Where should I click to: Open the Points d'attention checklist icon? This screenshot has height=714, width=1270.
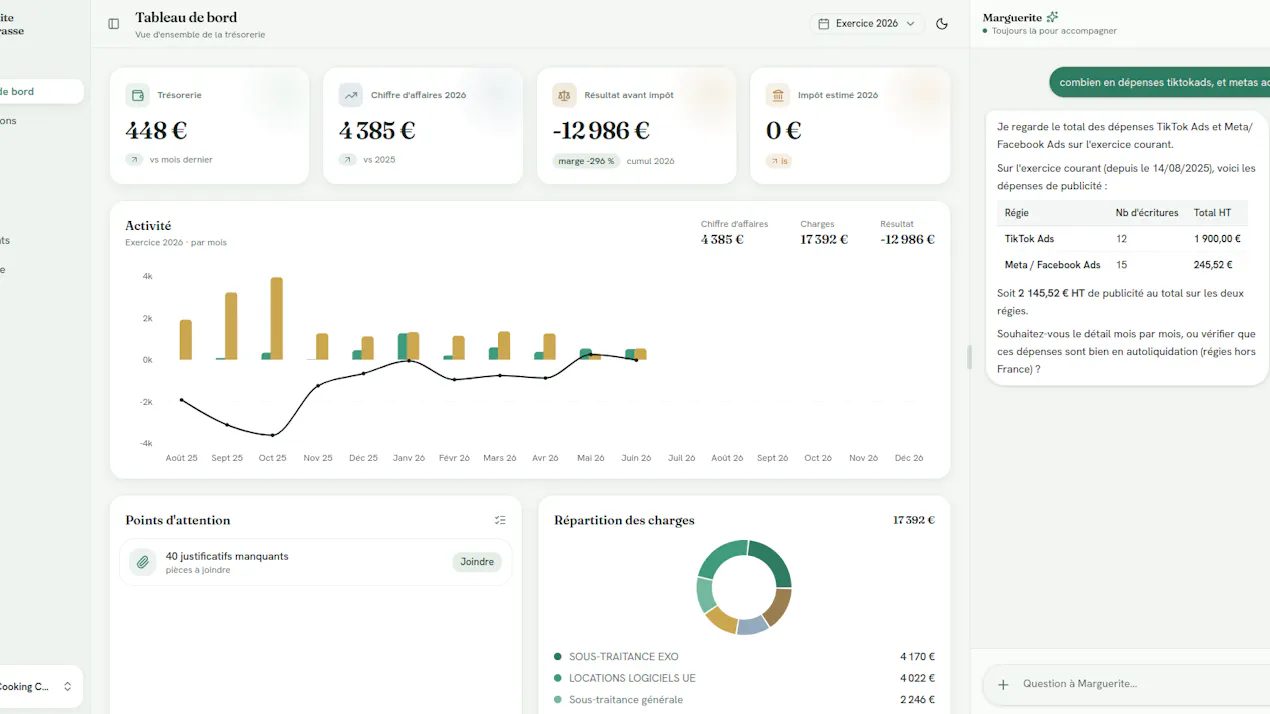point(500,520)
